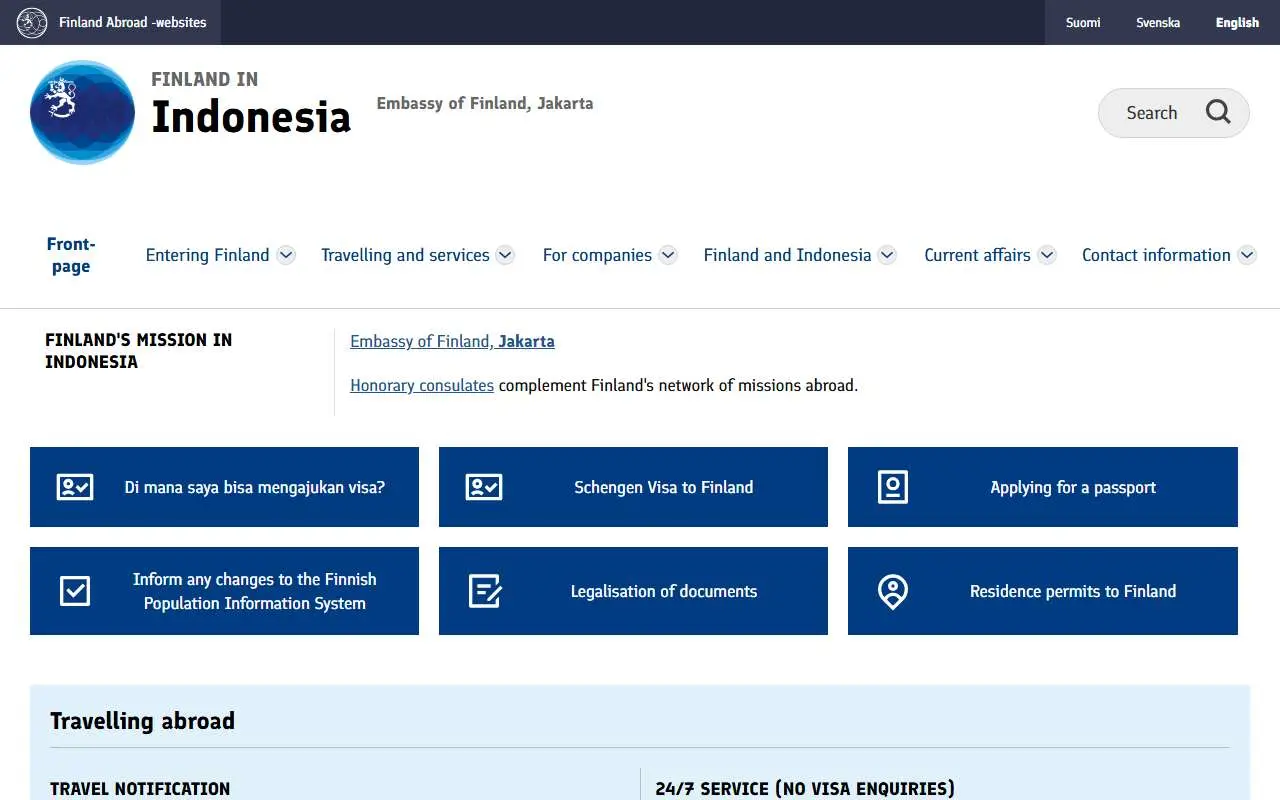Open the Contact information menu item
This screenshot has height=800, width=1280.
[1156, 255]
